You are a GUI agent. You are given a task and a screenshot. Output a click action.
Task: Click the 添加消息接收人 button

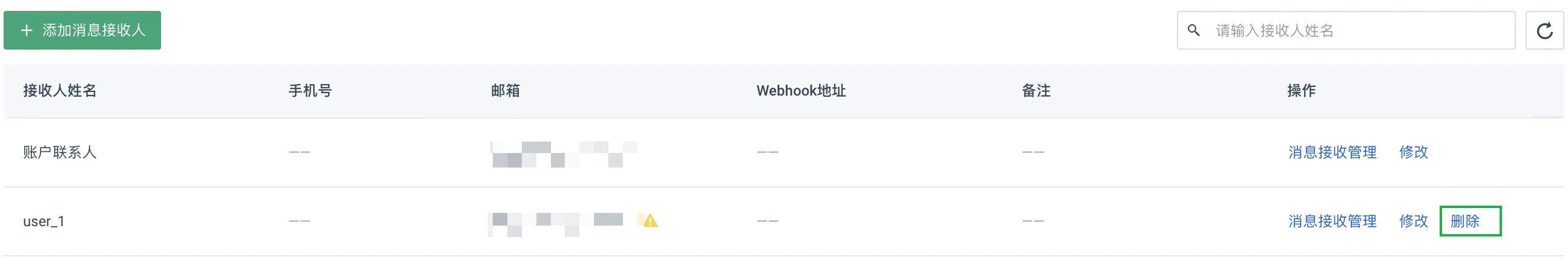(82, 30)
